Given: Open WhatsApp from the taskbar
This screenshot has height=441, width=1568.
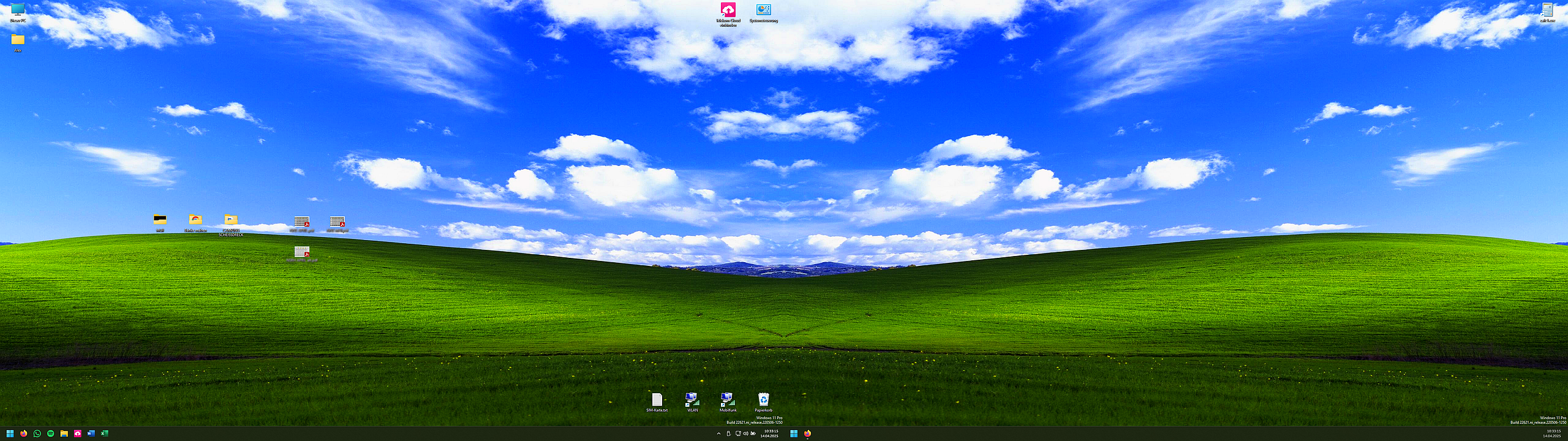Looking at the screenshot, I should pos(37,434).
